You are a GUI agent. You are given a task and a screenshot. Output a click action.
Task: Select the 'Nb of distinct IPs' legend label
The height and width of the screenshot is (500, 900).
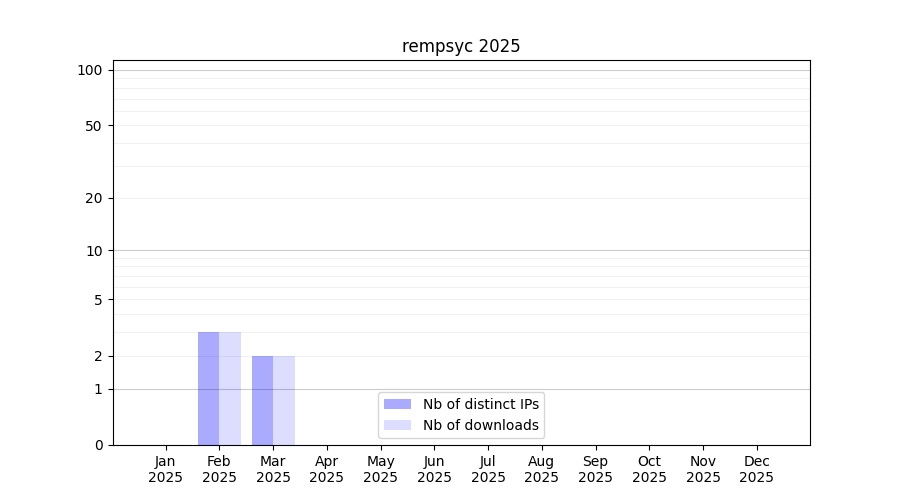(x=480, y=404)
